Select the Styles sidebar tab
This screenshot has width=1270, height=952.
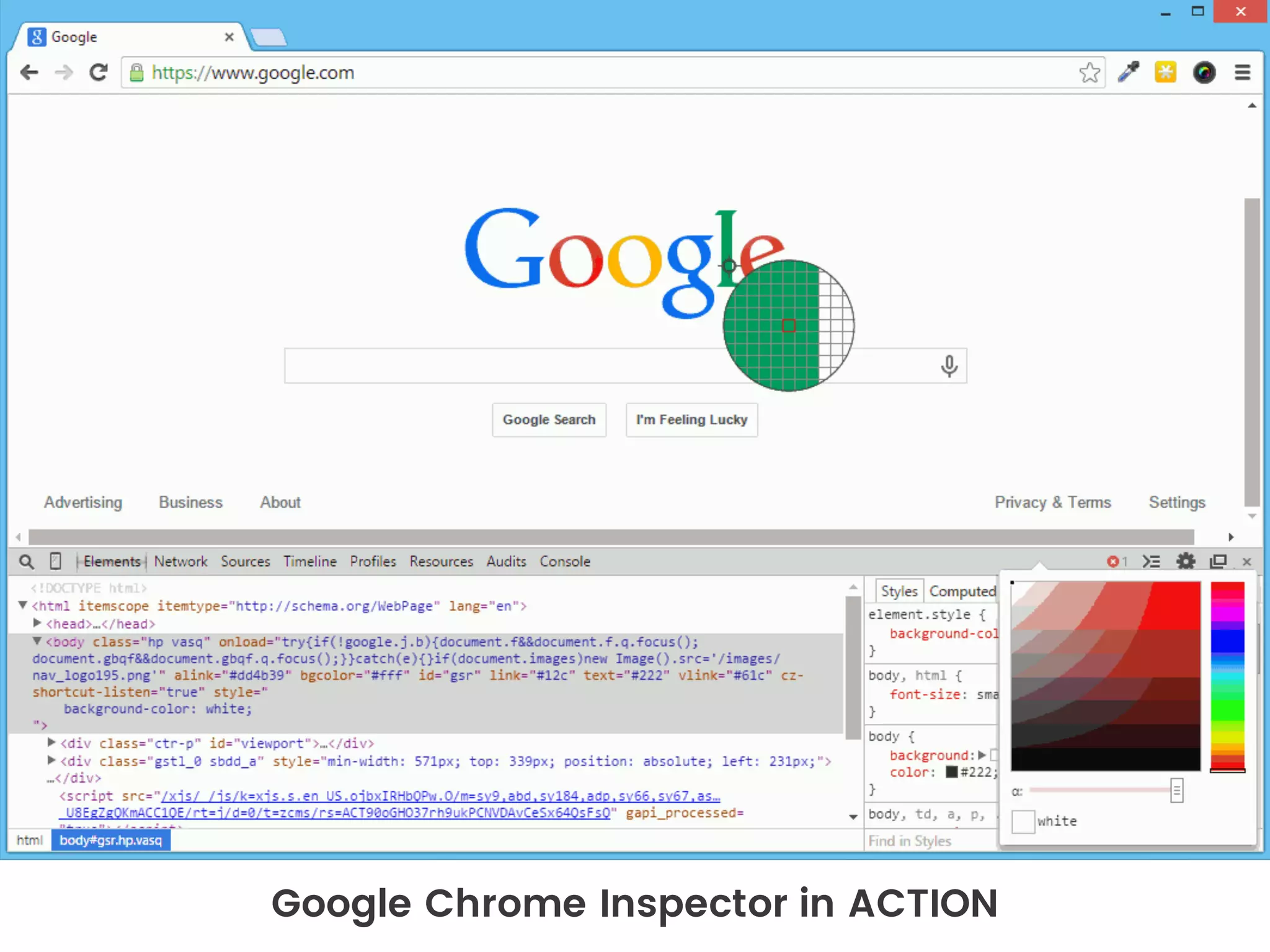click(x=899, y=591)
